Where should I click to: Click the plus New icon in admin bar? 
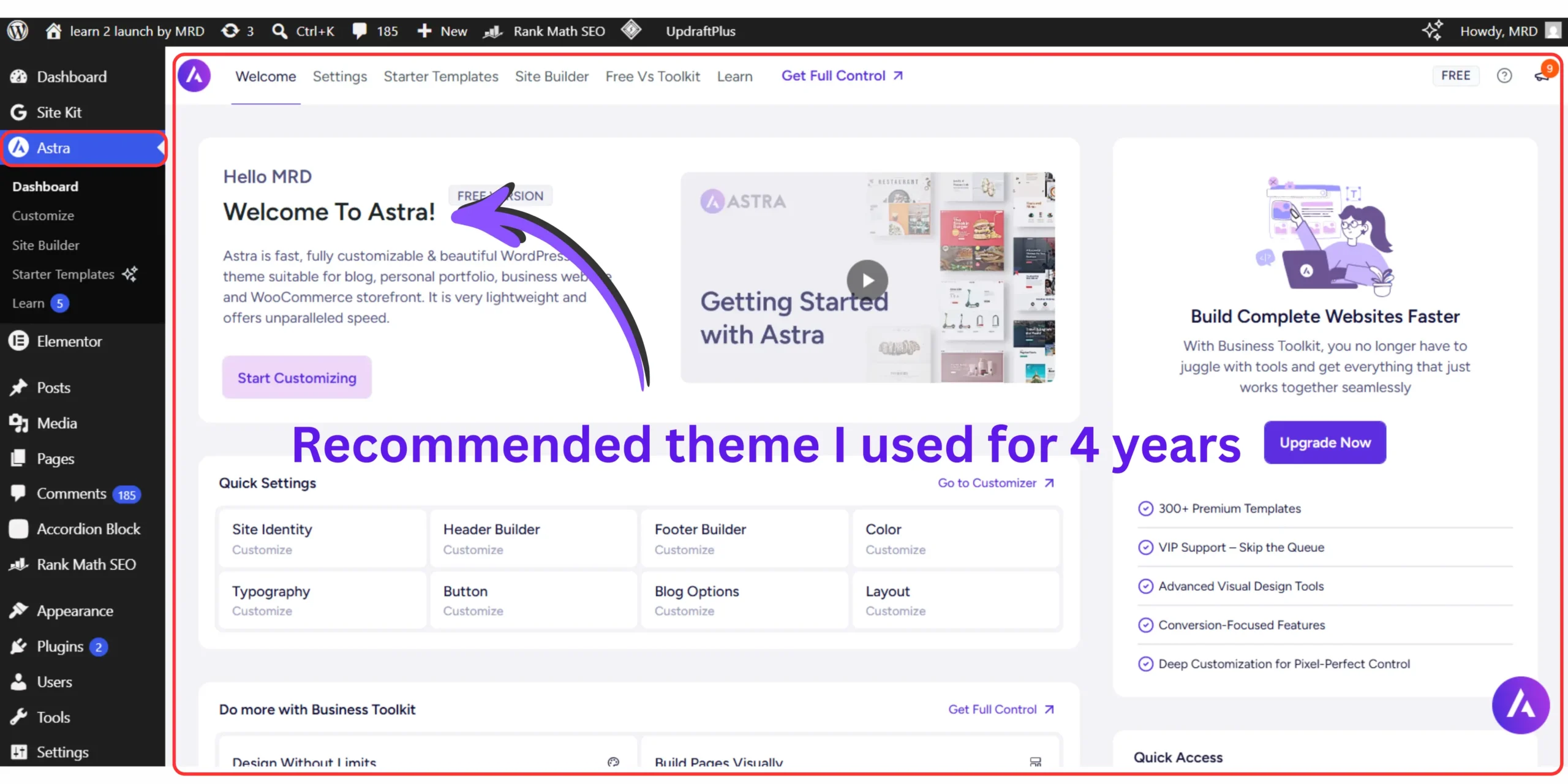(x=424, y=31)
